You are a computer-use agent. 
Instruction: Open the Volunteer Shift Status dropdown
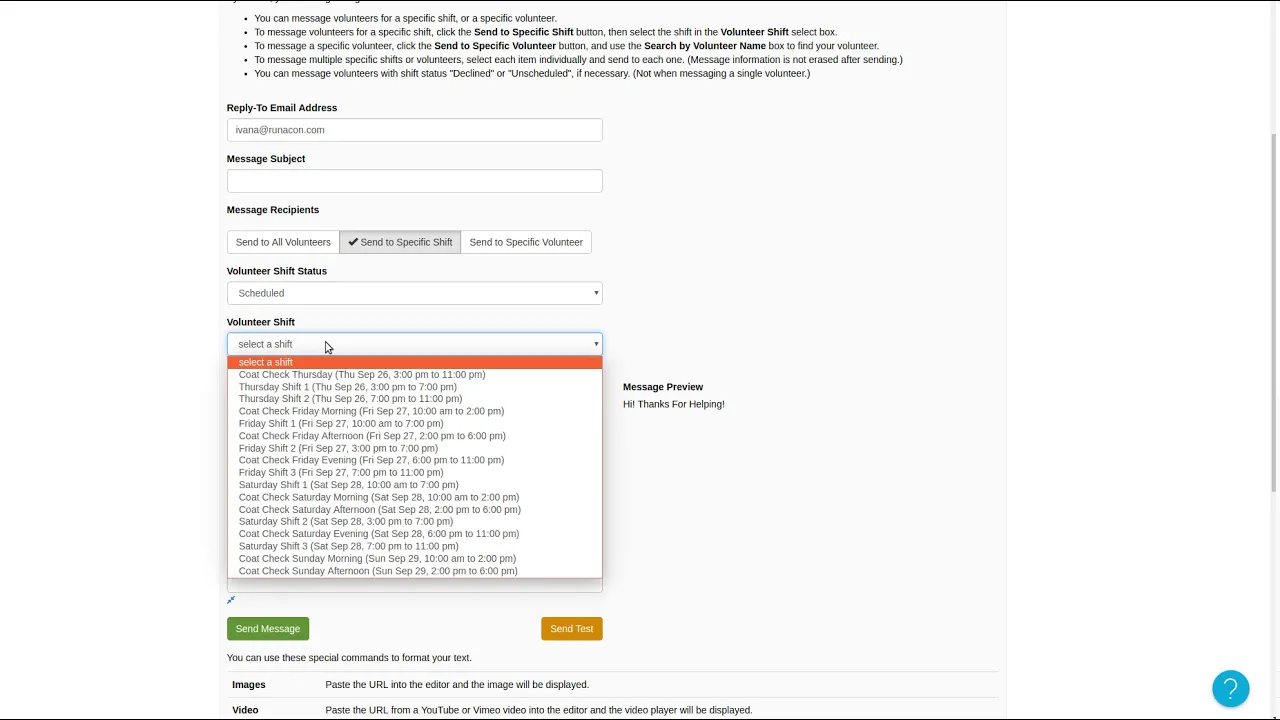tap(414, 293)
